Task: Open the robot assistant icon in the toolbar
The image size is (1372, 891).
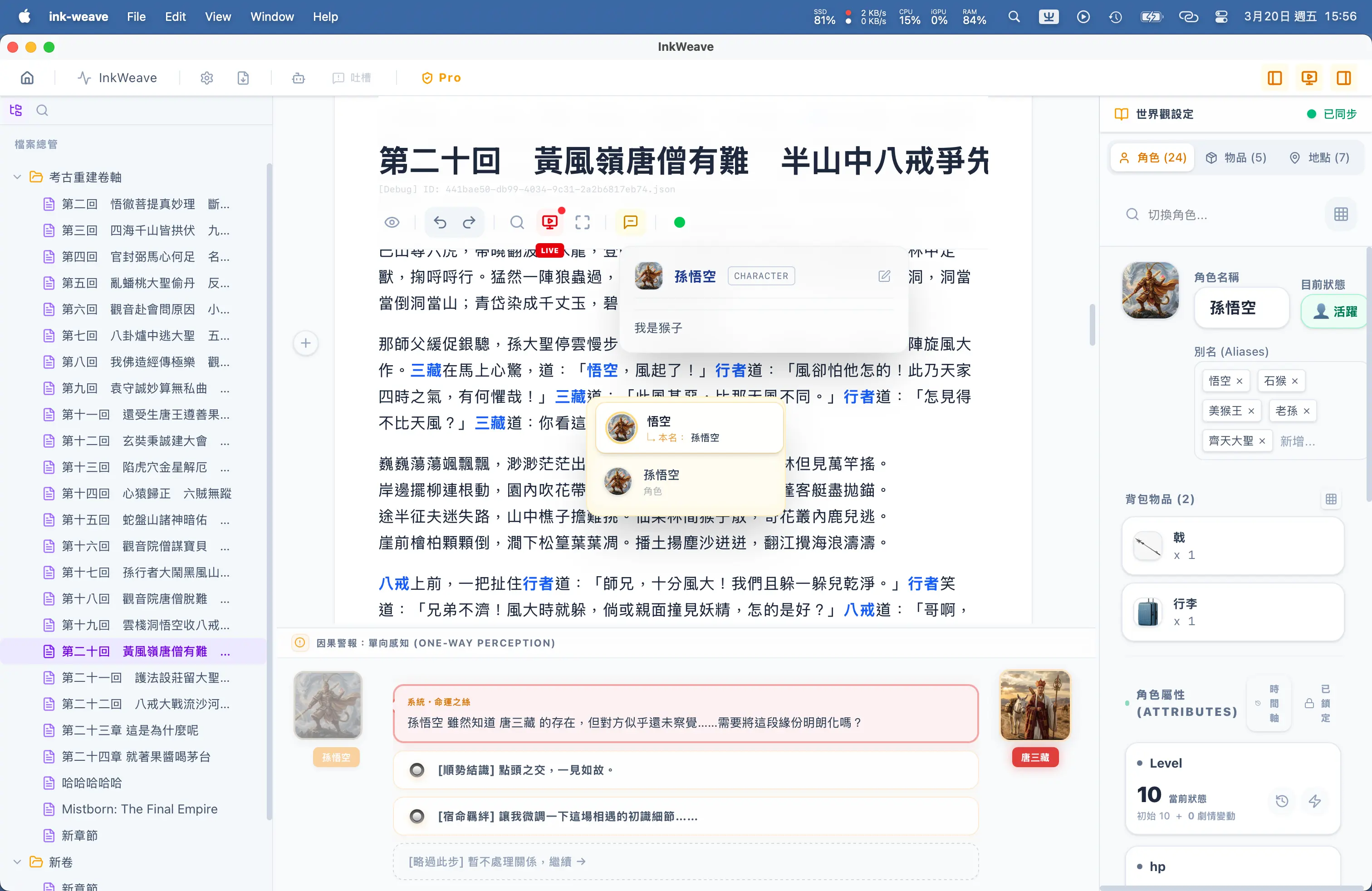Action: coord(298,78)
